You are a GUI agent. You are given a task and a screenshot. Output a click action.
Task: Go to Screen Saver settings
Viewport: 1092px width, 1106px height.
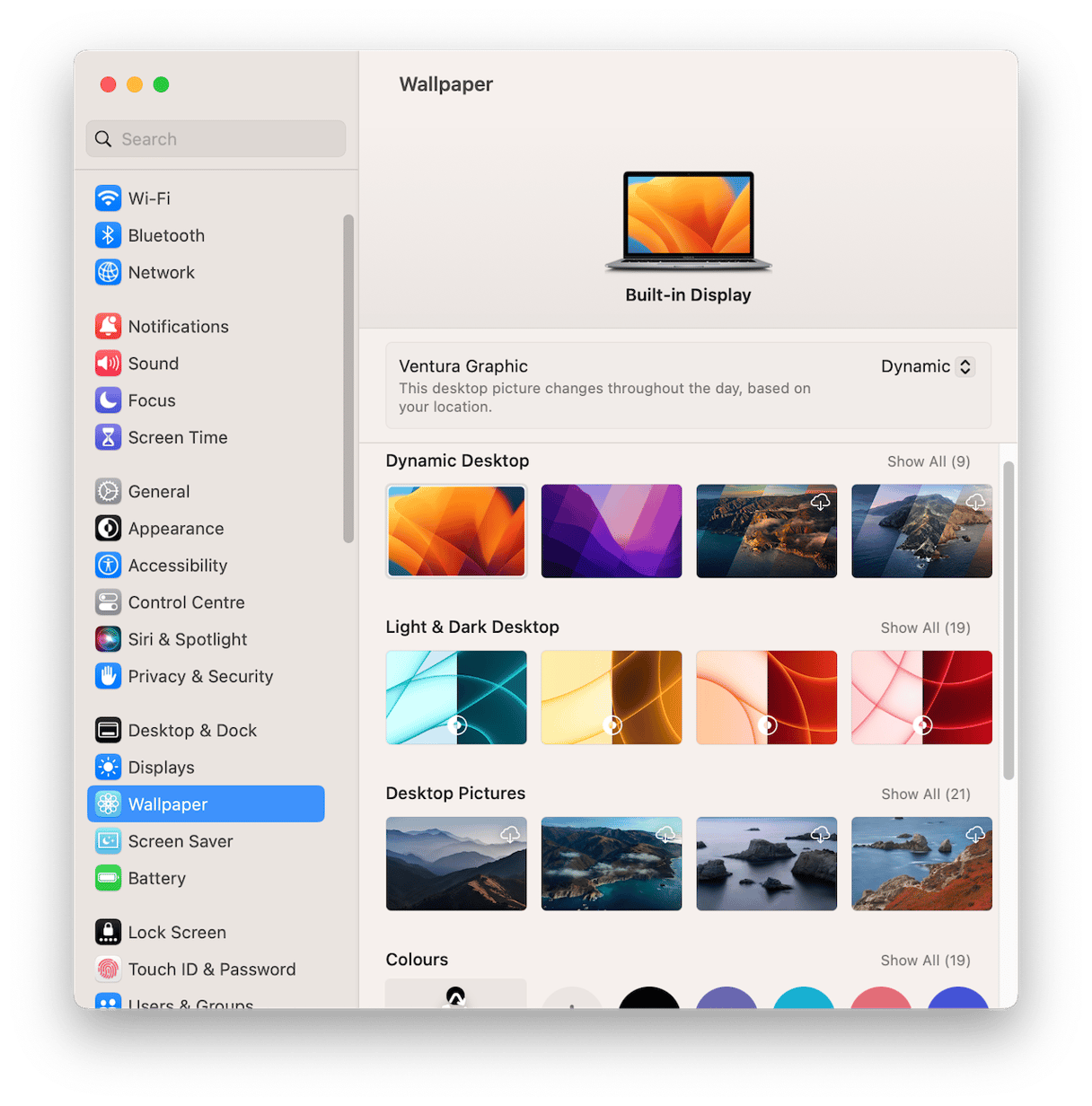click(180, 841)
